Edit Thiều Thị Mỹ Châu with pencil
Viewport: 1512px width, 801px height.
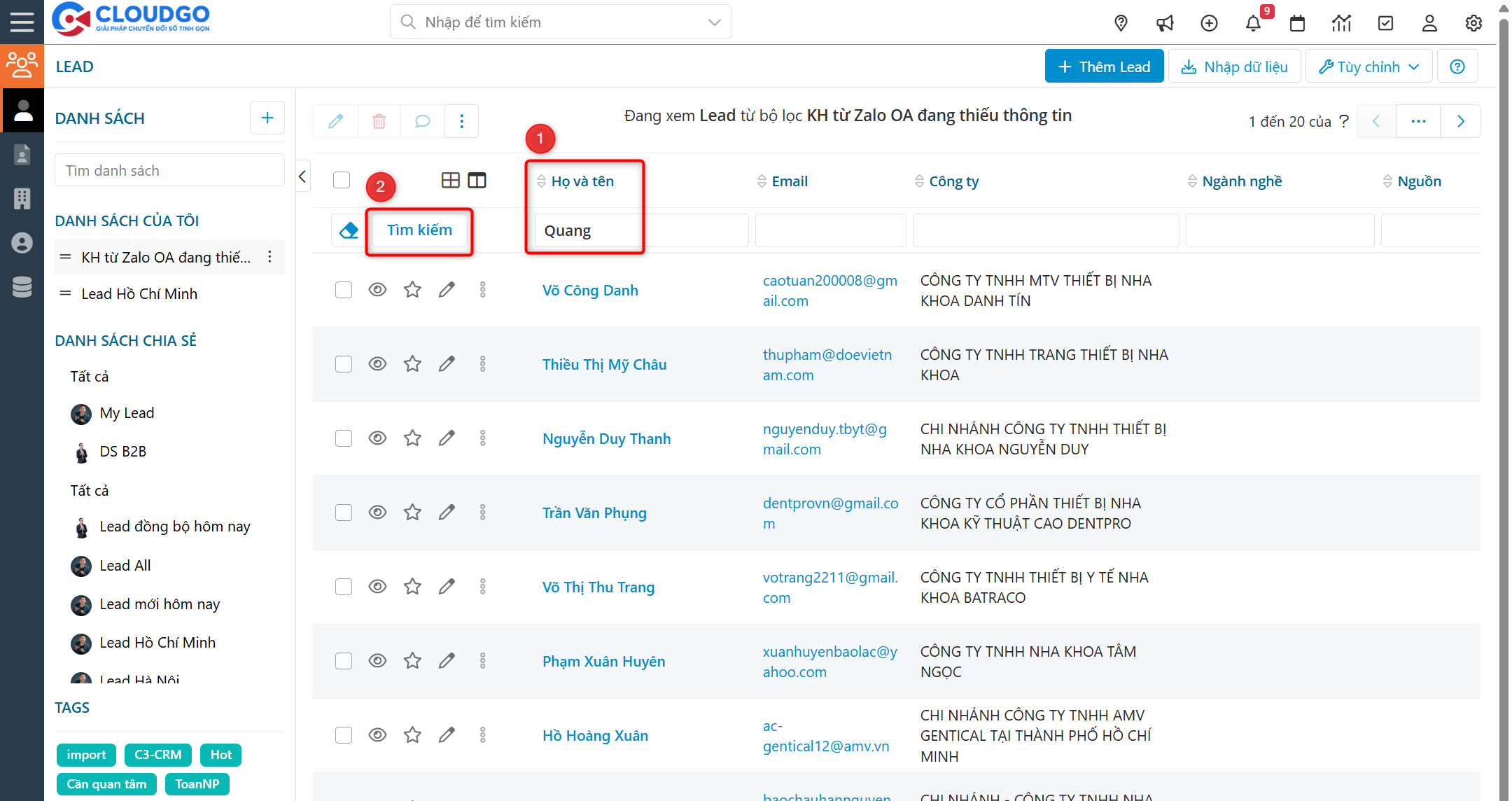tap(447, 364)
